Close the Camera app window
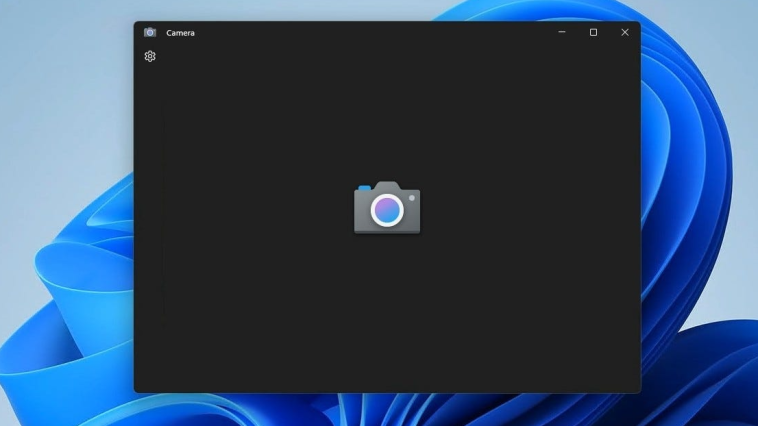This screenshot has height=426, width=758. 625,32
